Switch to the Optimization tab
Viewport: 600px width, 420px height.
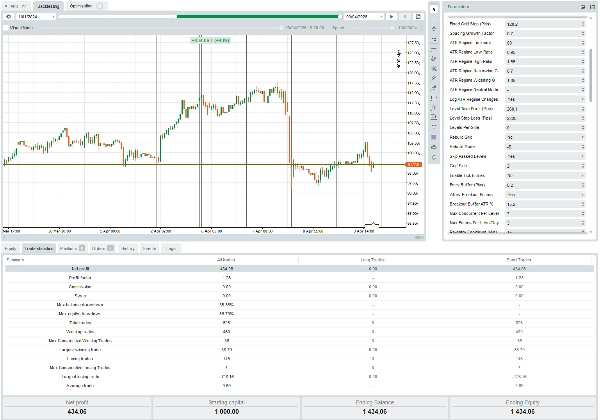point(86,6)
